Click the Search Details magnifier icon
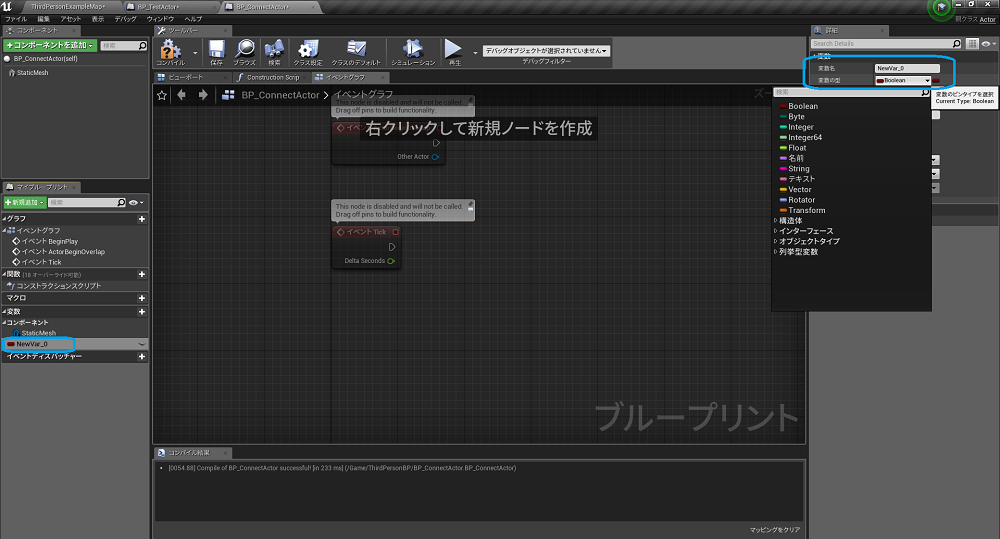Screen dimensions: 1000x539 (x=957, y=43)
